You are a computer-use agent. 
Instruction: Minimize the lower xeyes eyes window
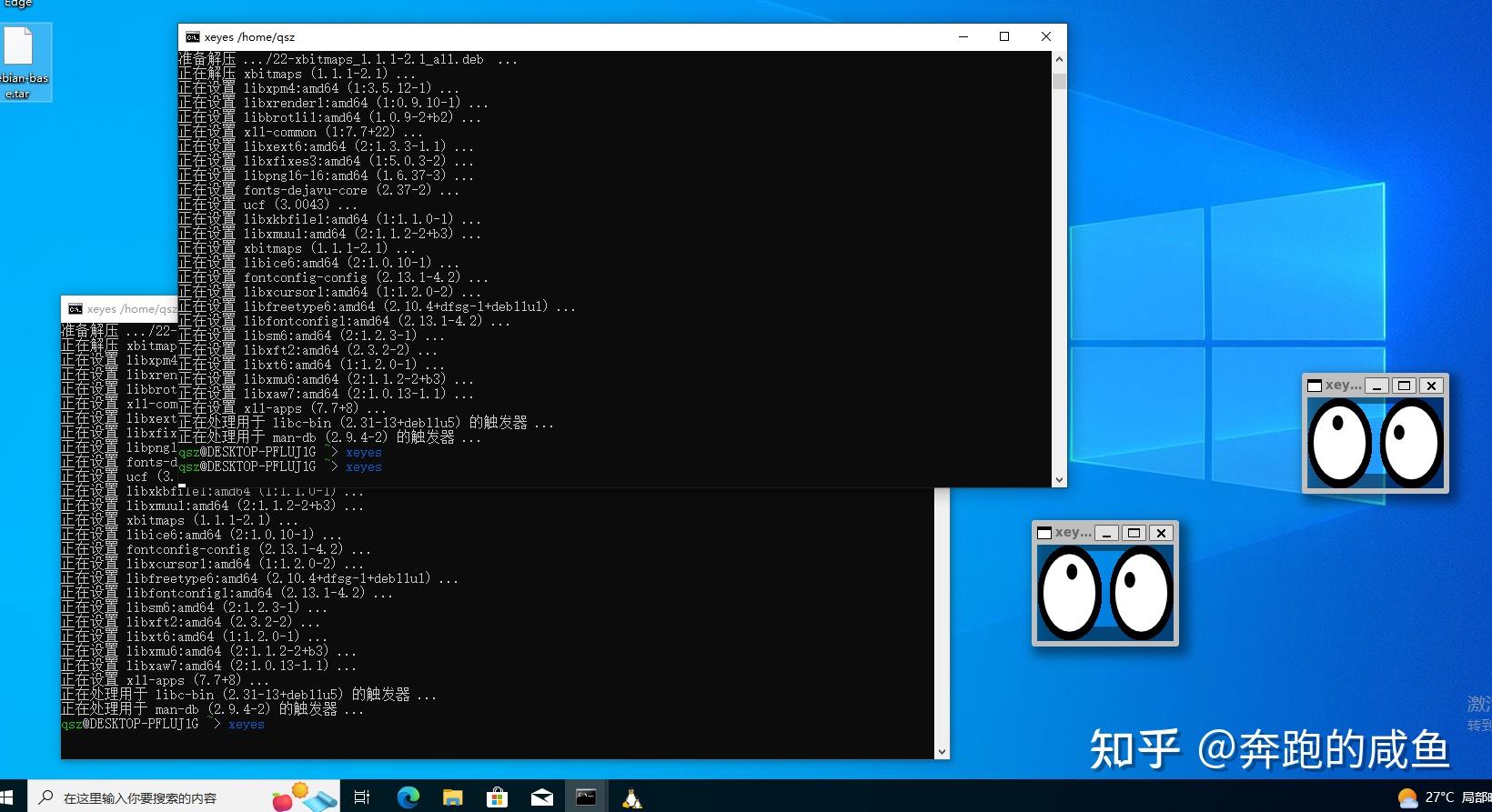coord(1107,533)
